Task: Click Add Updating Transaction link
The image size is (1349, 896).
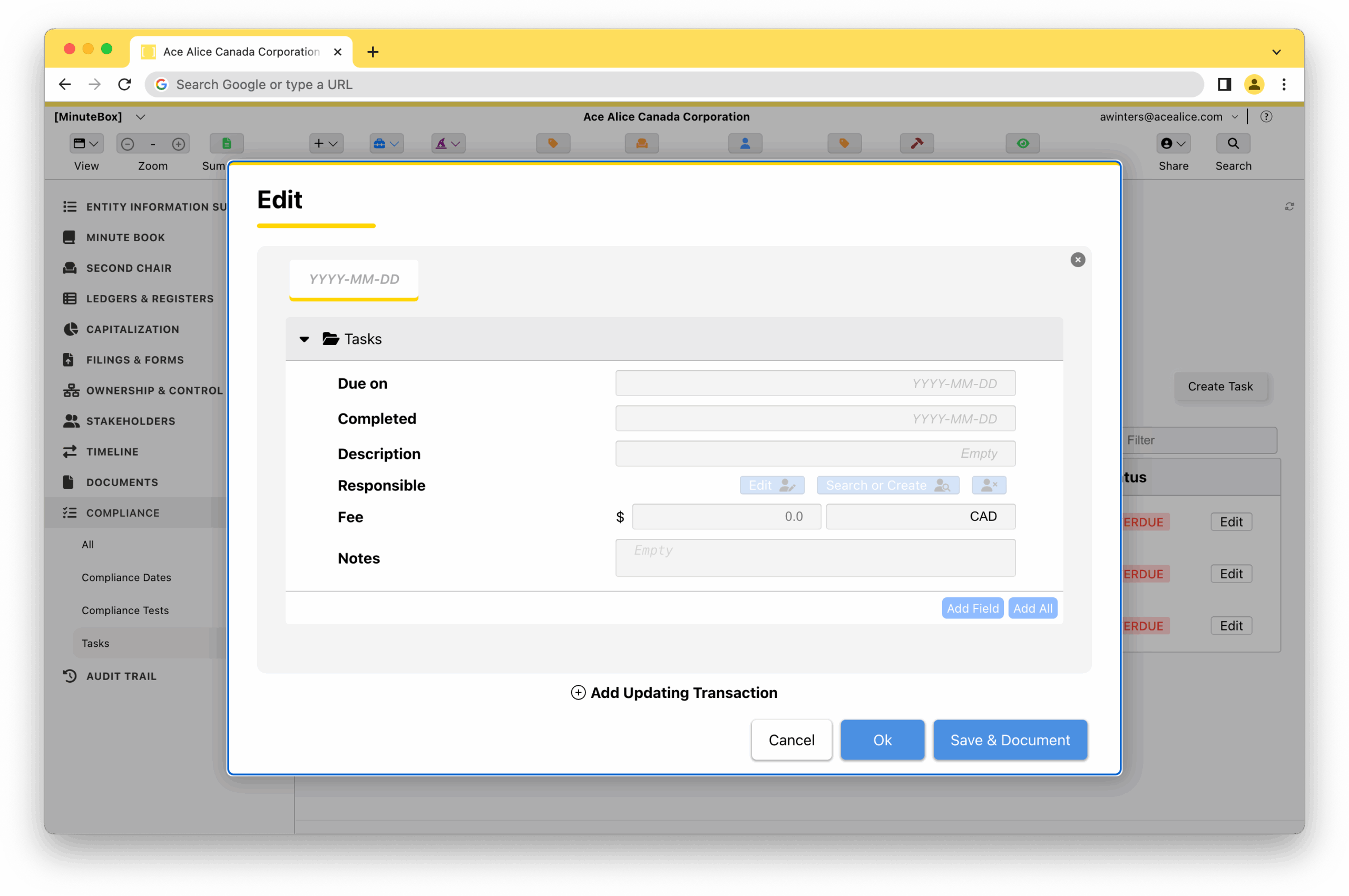Action: click(x=674, y=693)
